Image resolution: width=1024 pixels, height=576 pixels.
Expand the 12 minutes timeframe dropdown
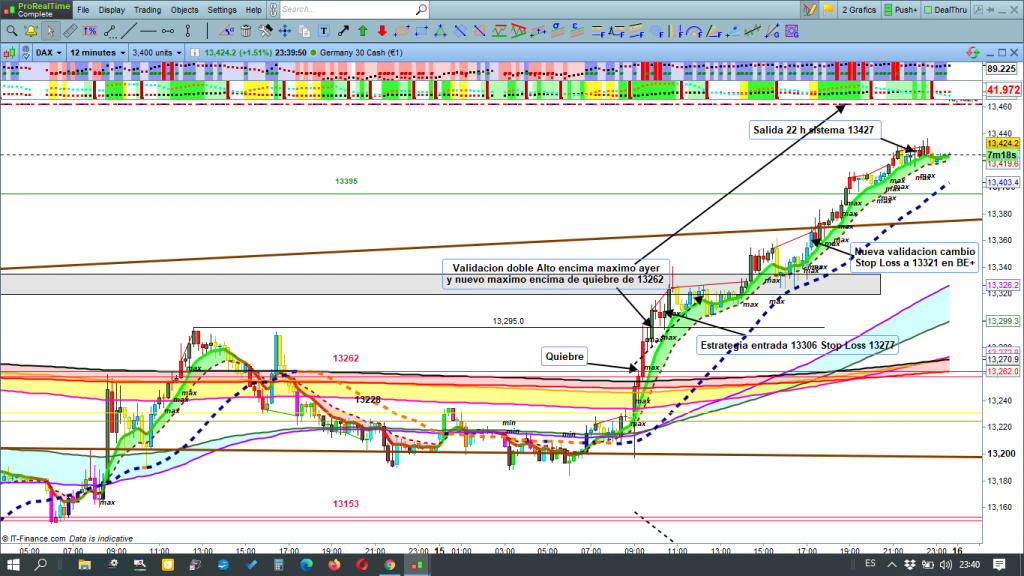[x=96, y=51]
